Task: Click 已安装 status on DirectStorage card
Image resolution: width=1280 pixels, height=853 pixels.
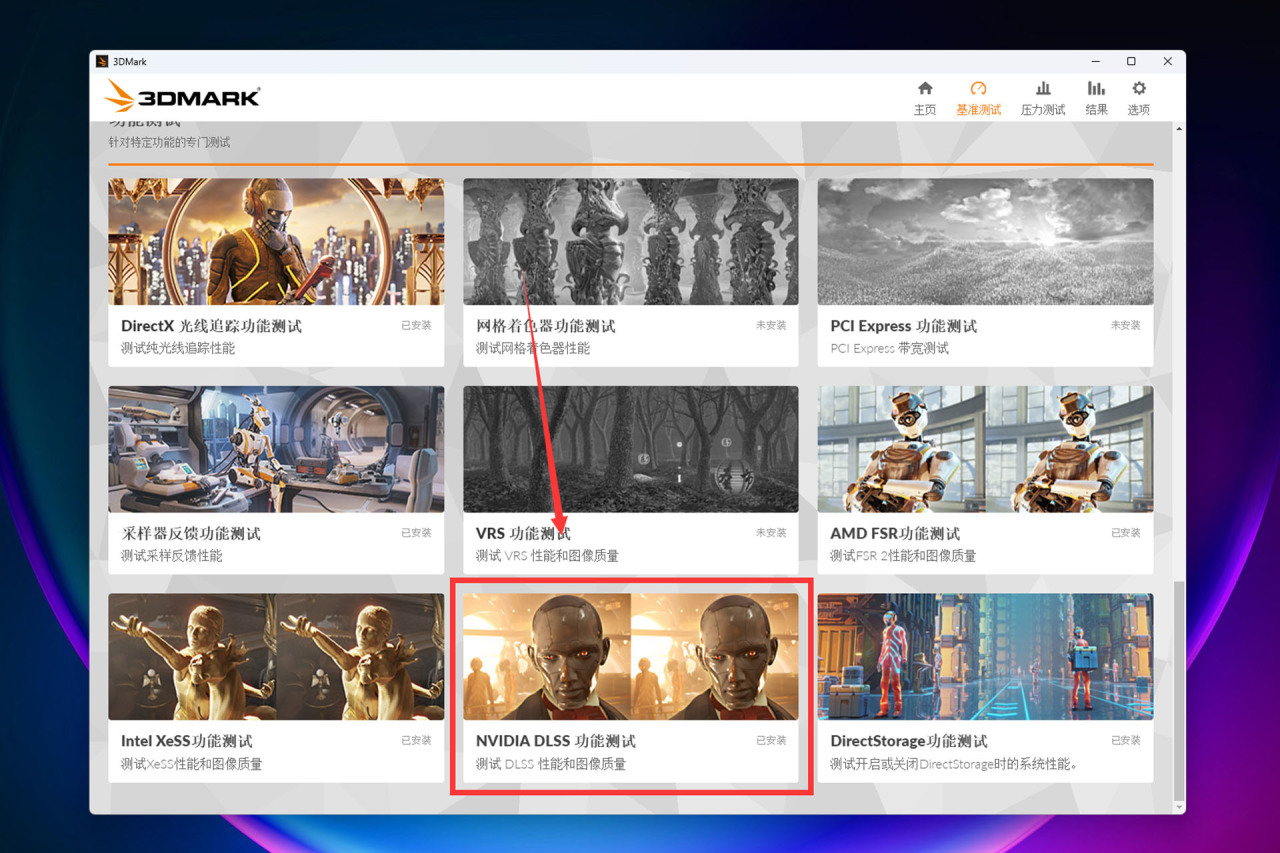Action: click(x=1125, y=740)
